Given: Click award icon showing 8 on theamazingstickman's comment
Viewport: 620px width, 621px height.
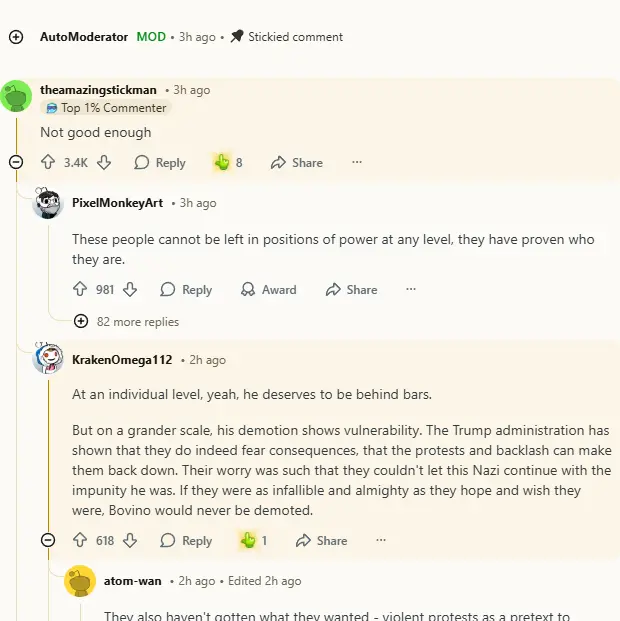Looking at the screenshot, I should pos(222,162).
